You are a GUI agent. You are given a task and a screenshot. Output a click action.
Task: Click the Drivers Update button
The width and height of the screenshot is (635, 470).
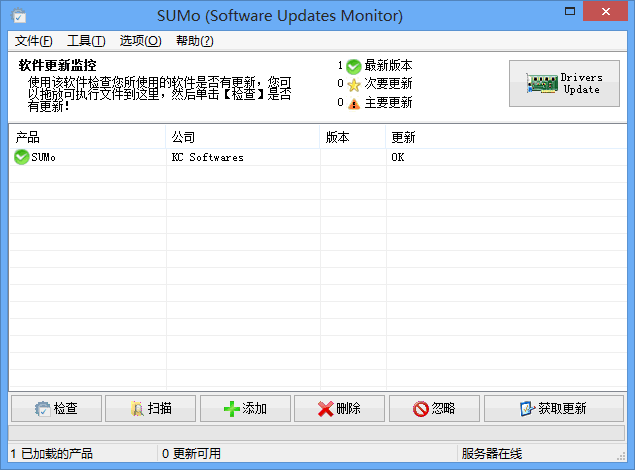tap(564, 84)
